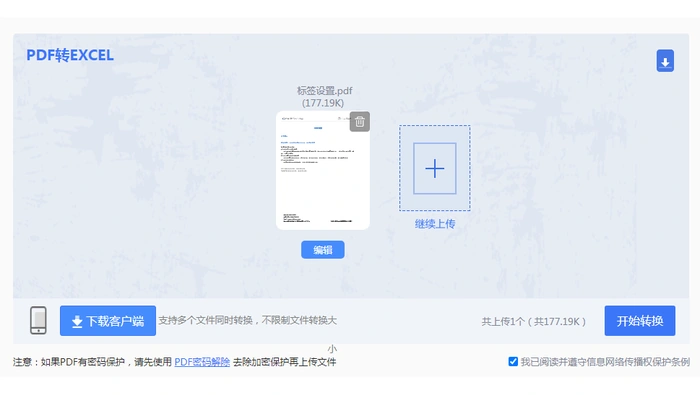The width and height of the screenshot is (700, 395).
Task: Click the 我已阅读并遵守信息网络传播权保护条例 text
Action: [605, 362]
